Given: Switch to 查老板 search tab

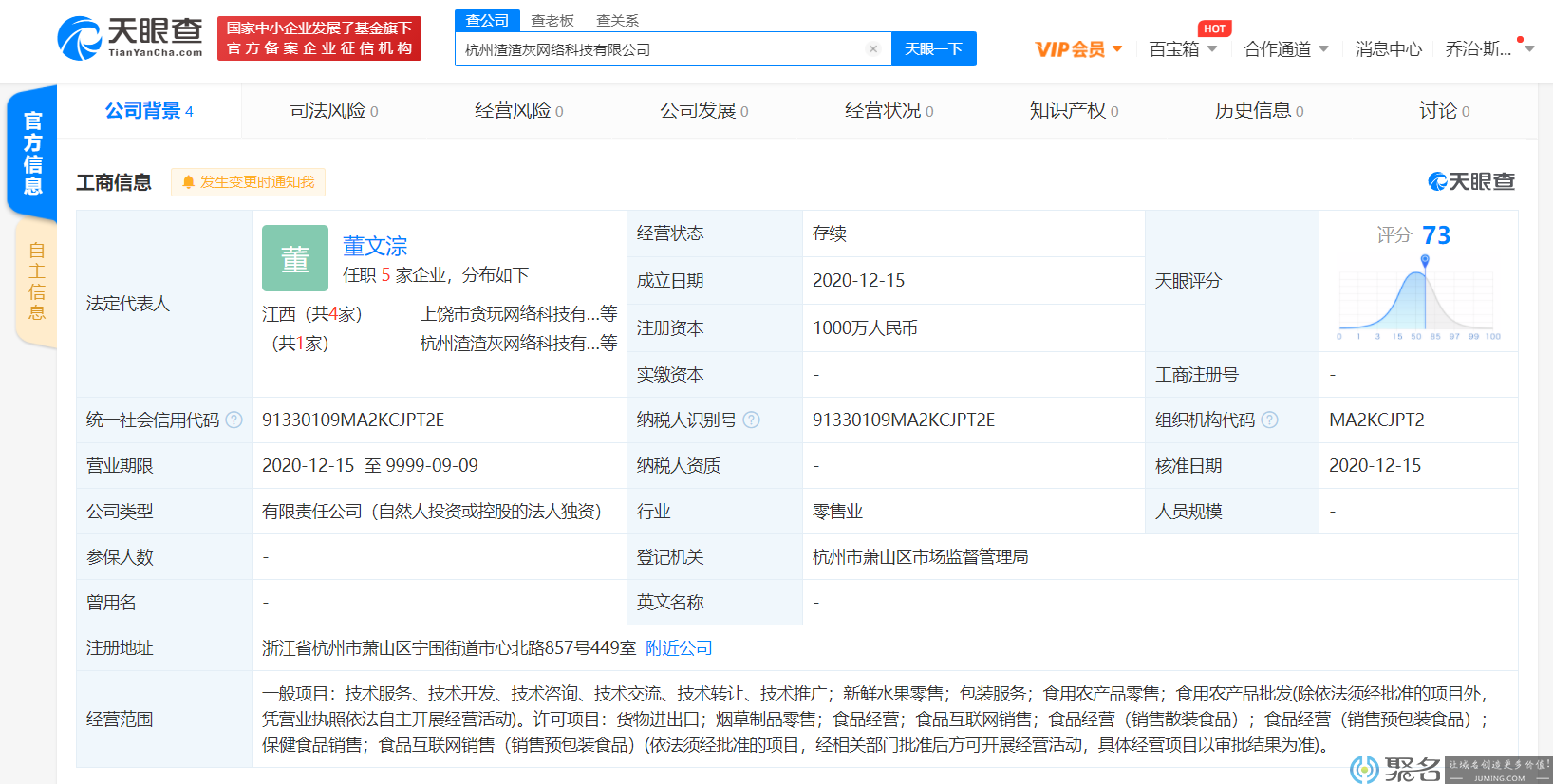Looking at the screenshot, I should 552,21.
